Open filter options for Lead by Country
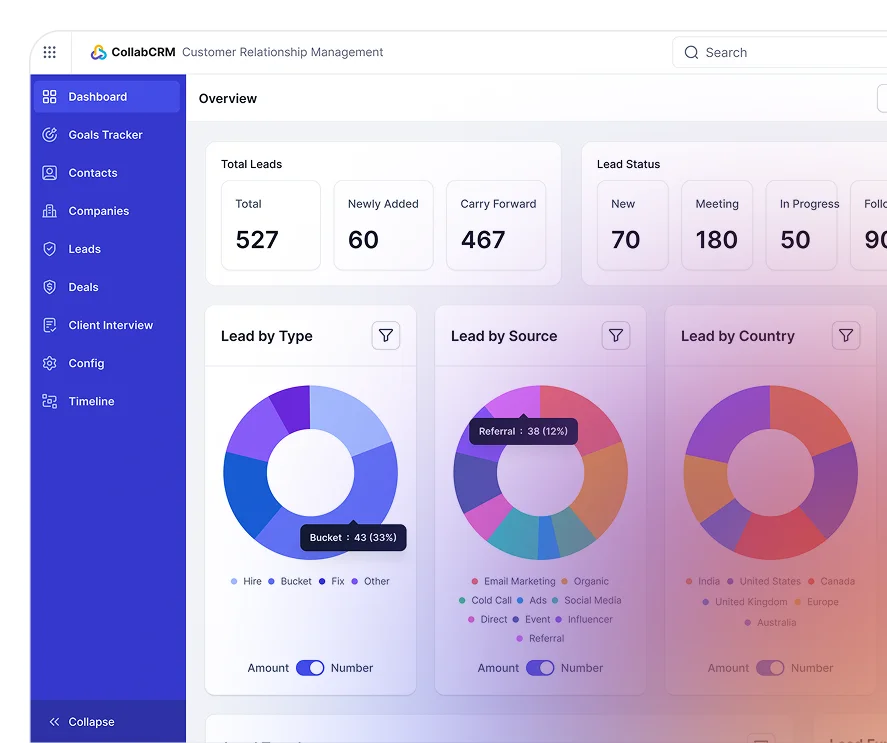 tap(846, 336)
